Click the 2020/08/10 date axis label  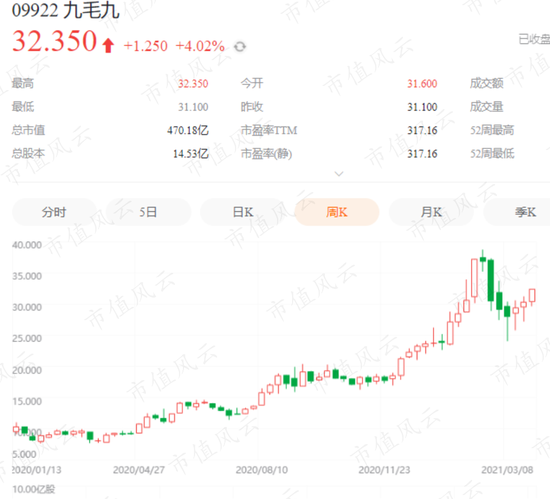point(262,470)
